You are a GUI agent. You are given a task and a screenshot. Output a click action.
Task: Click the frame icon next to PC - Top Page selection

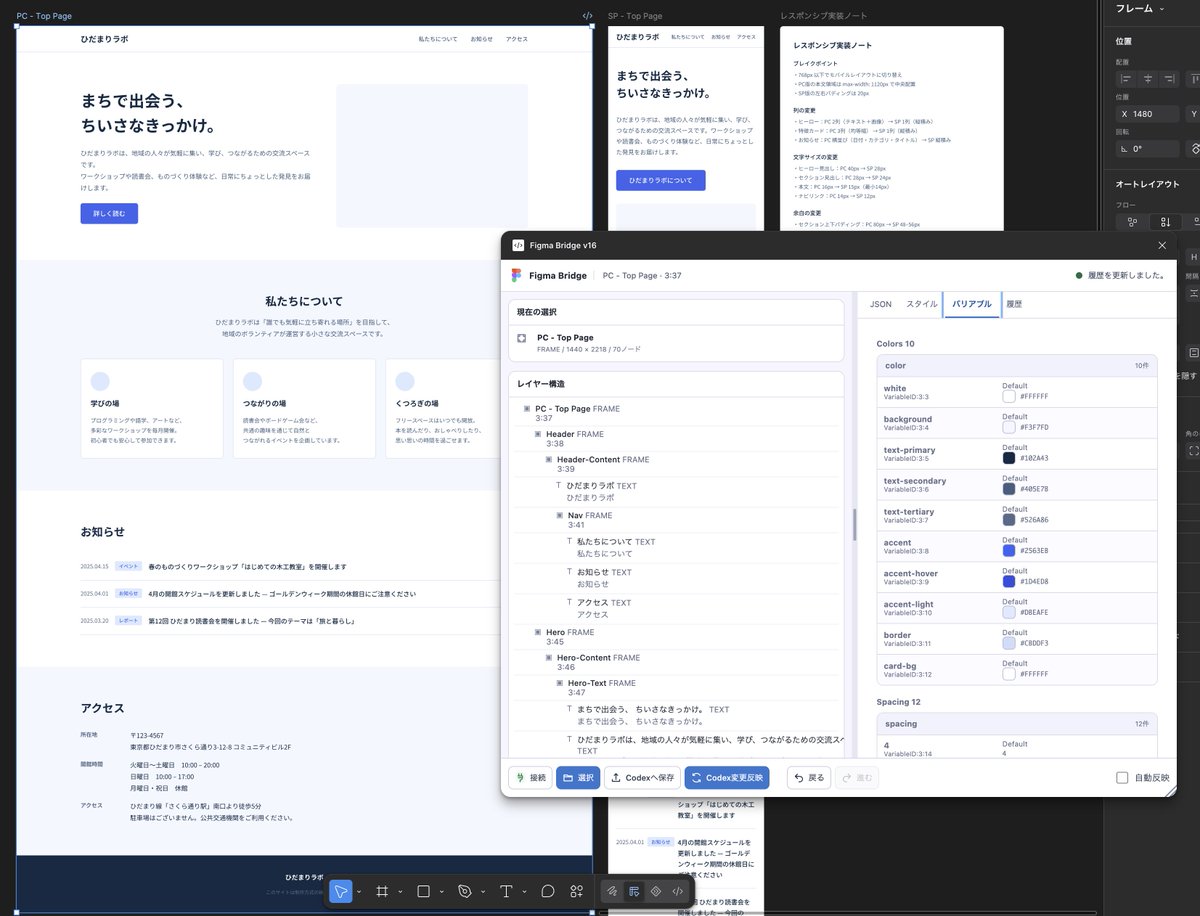522,338
